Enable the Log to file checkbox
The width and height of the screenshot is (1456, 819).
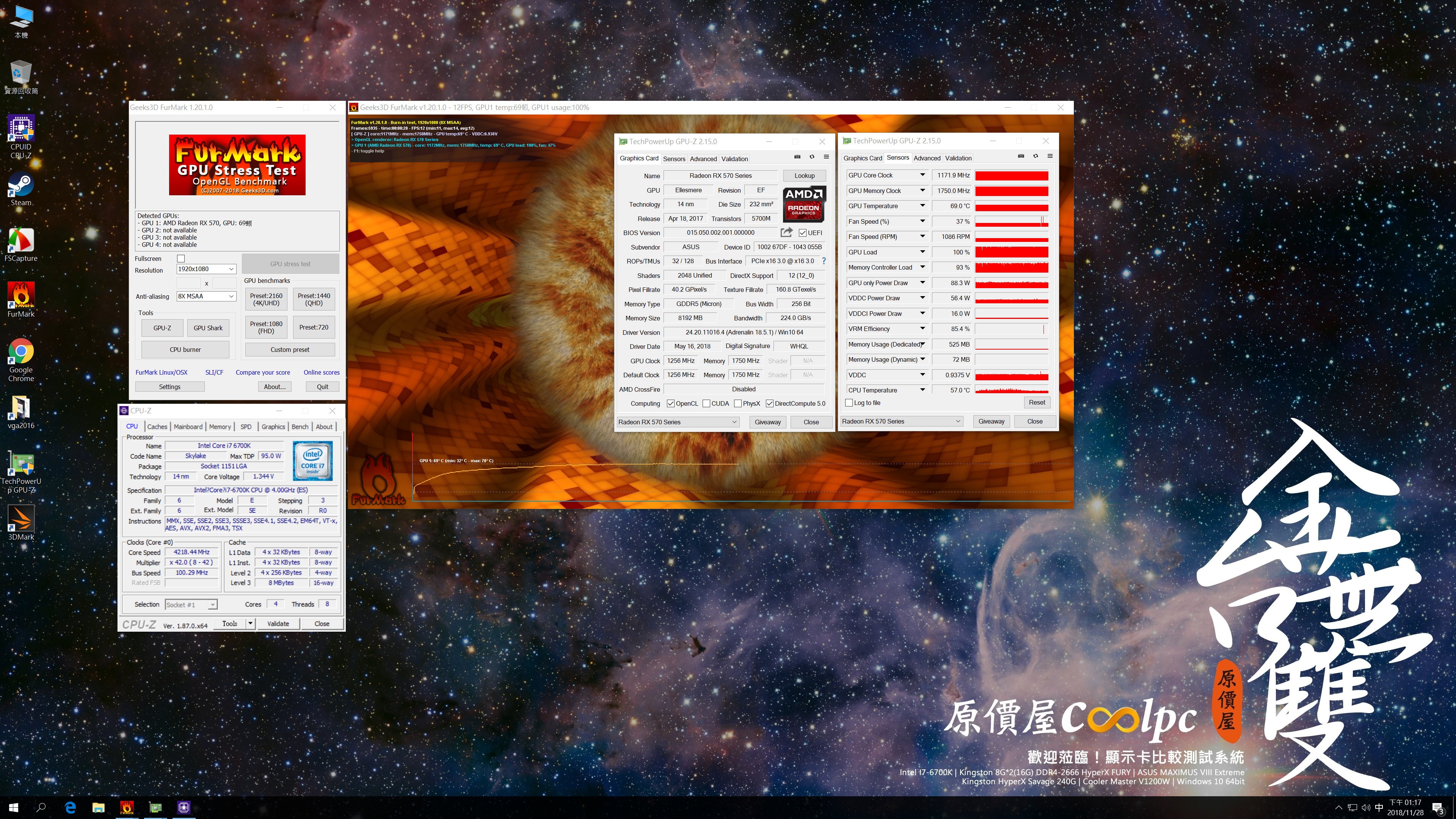[849, 403]
